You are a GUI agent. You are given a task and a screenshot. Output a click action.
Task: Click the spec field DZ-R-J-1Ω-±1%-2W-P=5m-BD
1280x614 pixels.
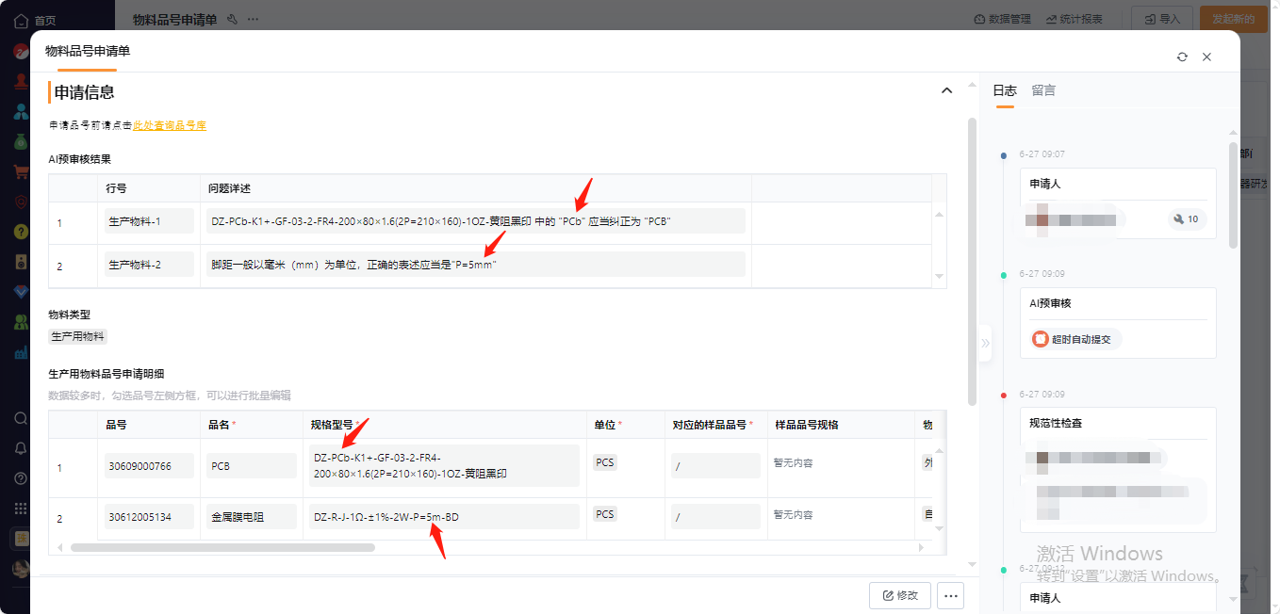point(444,517)
